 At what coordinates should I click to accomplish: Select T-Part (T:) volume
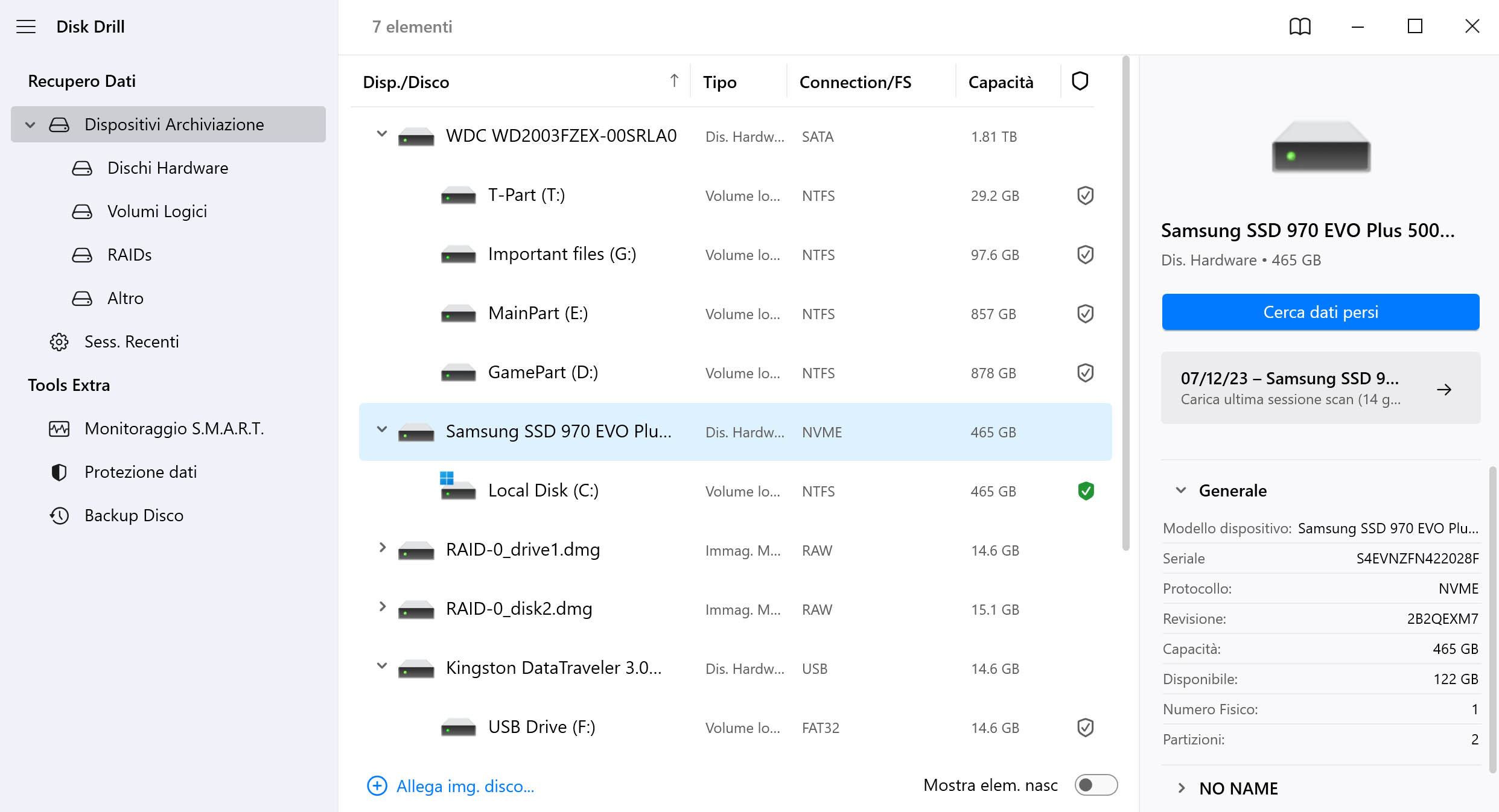[735, 195]
